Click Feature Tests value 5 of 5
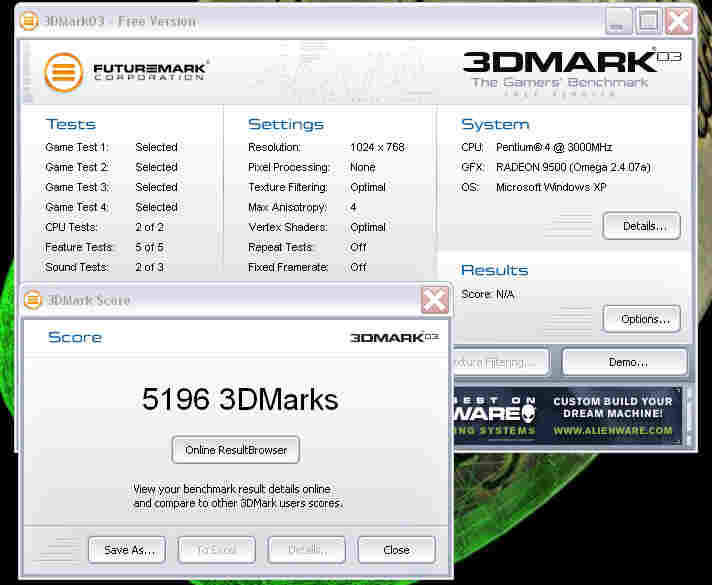This screenshot has height=585, width=712. 149,247
